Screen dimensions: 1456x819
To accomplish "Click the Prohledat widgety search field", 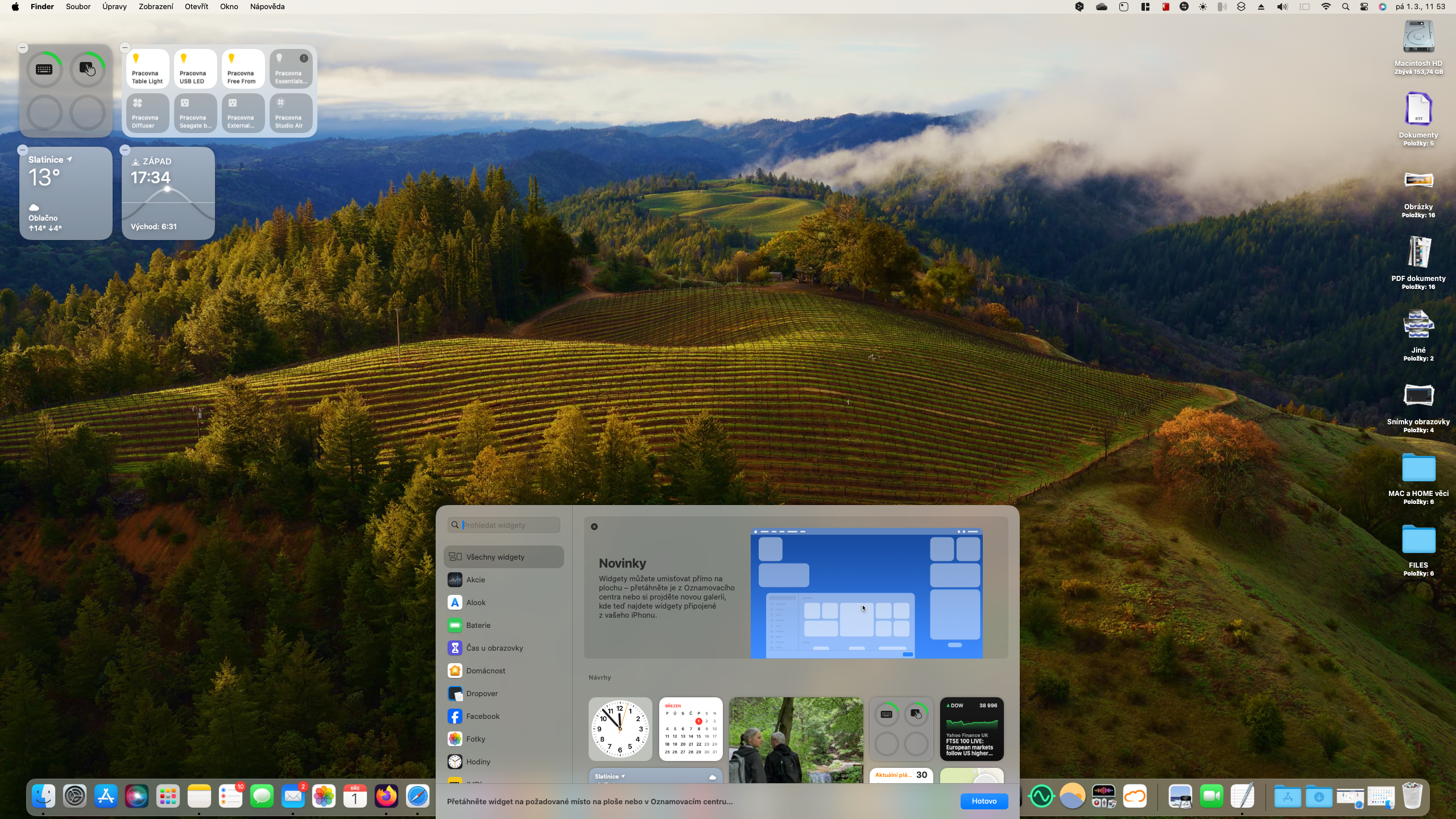I will click(509, 525).
